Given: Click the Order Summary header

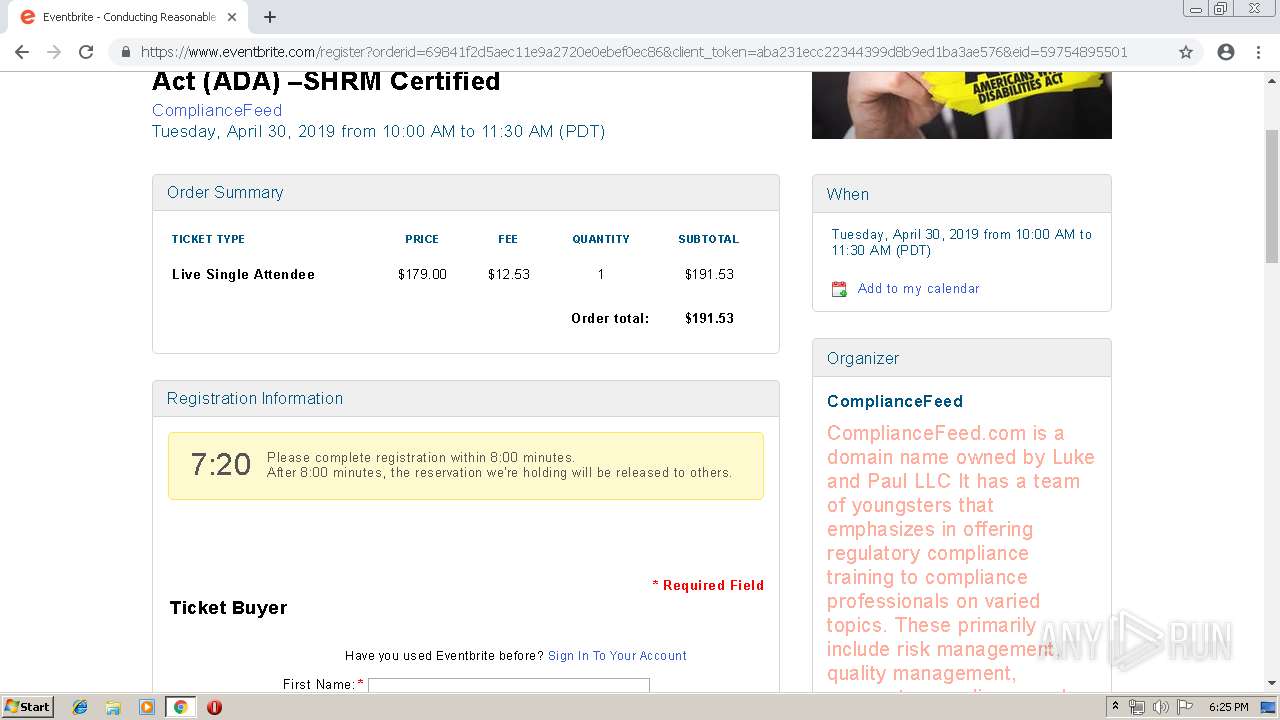Looking at the screenshot, I should [466, 193].
